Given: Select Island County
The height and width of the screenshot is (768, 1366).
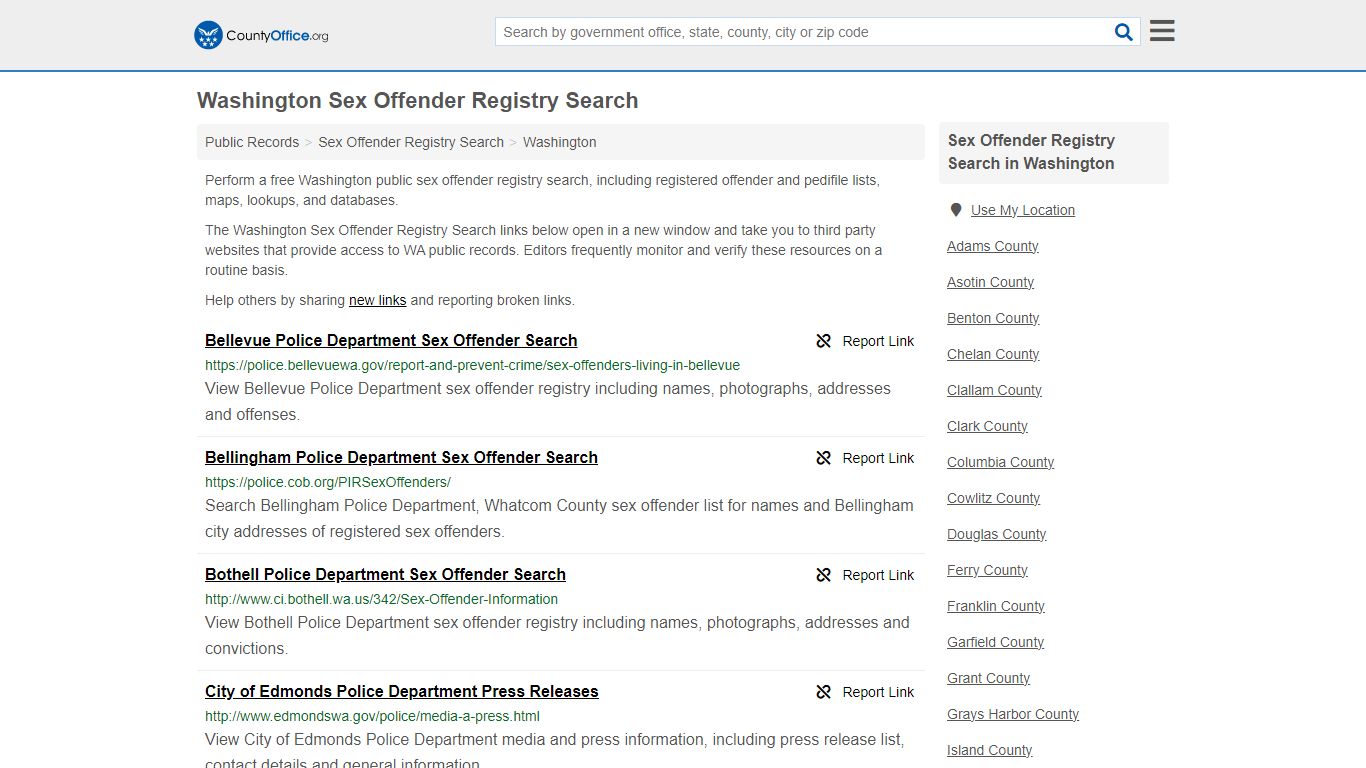Looking at the screenshot, I should tap(989, 750).
